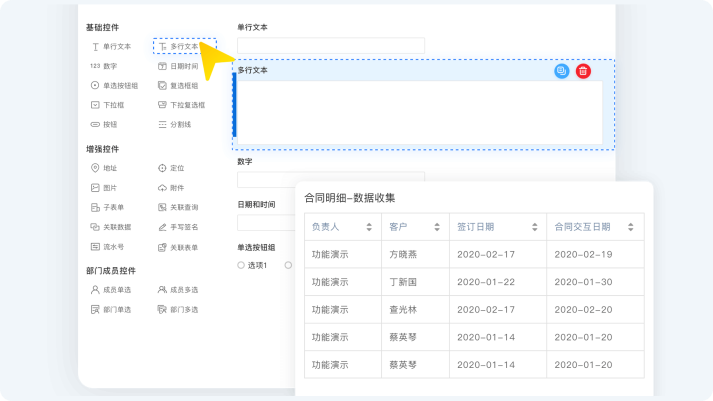Select the second unlabeled radio option
This screenshot has width=713, height=401.
[288, 265]
